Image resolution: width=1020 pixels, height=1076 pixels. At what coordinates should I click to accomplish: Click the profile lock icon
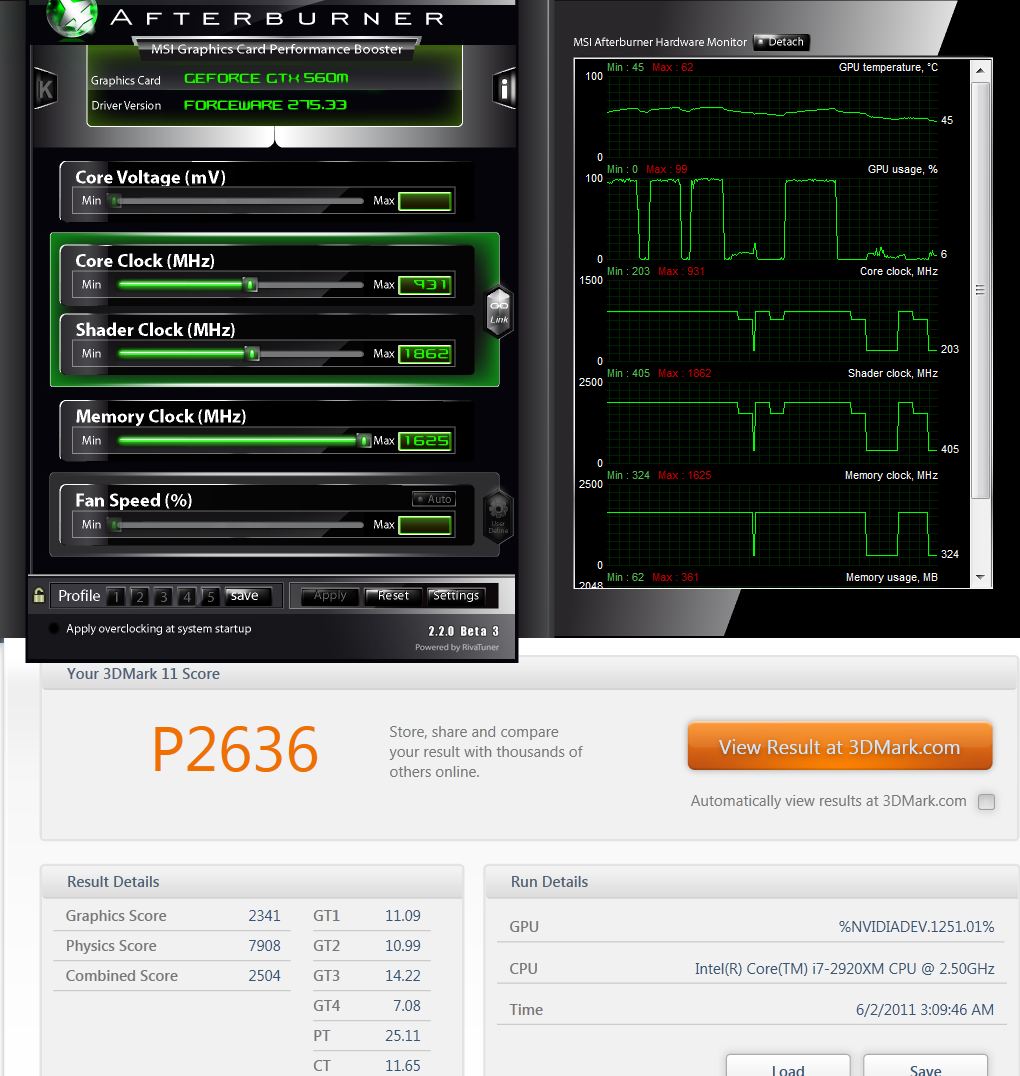39,596
